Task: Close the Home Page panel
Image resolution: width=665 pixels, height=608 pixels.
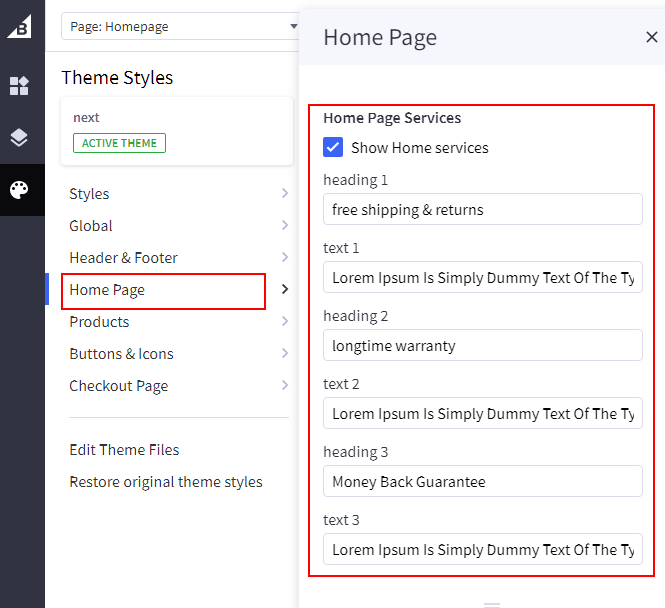Action: (x=651, y=38)
